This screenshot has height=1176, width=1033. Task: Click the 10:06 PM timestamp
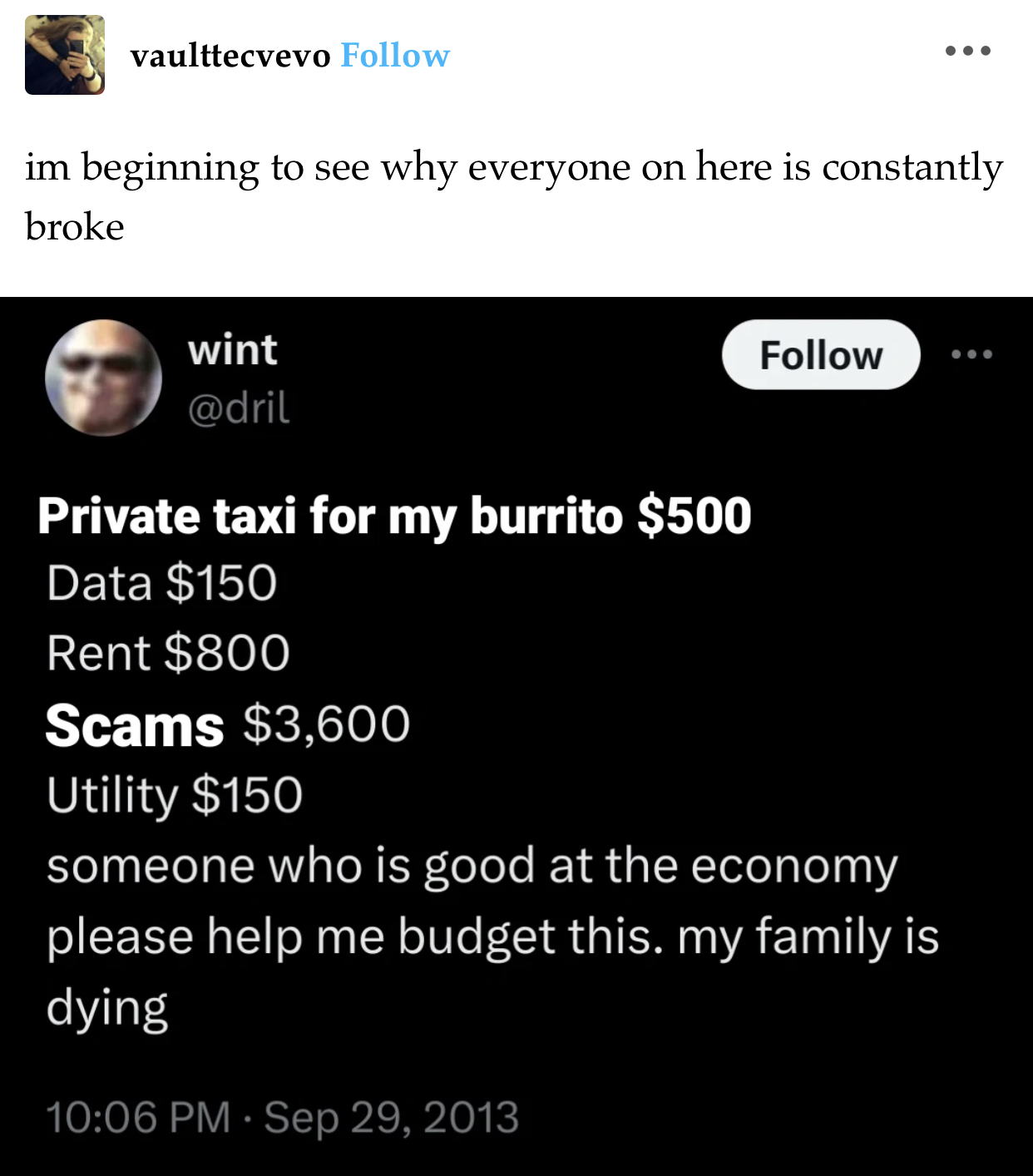[x=138, y=1117]
